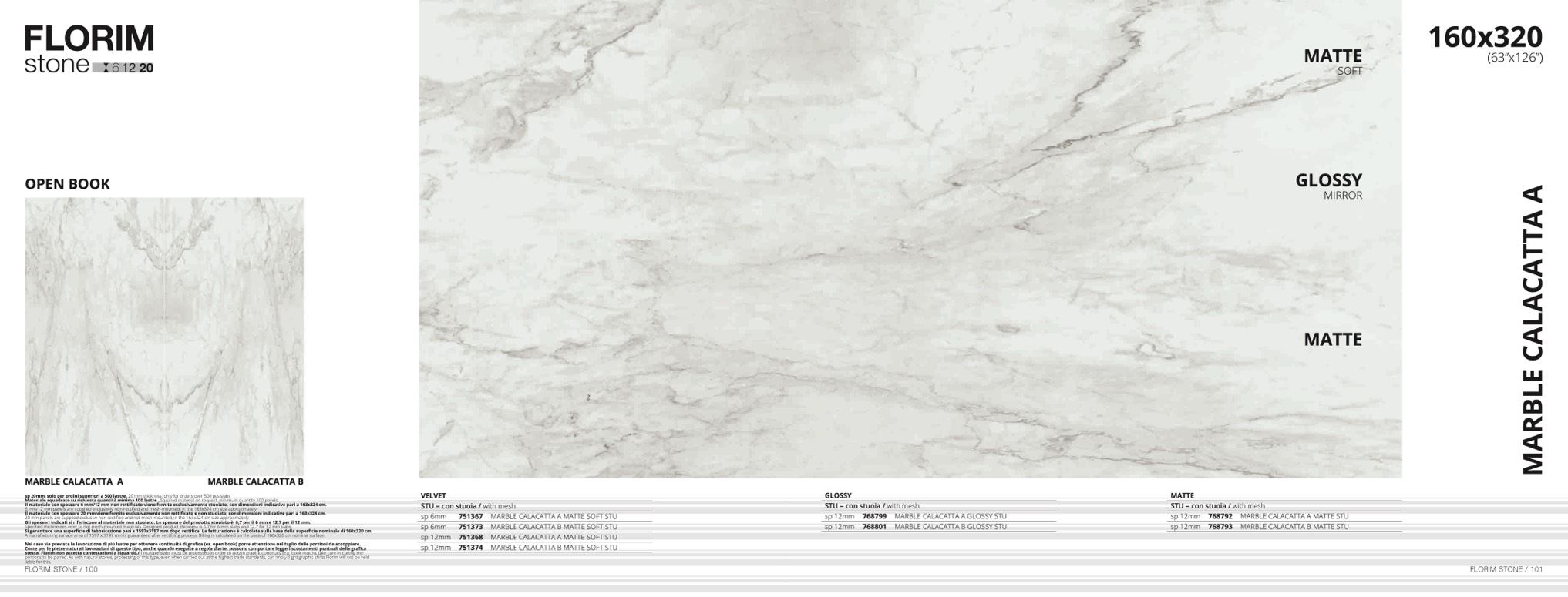
Task: Click product code 768799 Glossy STU
Action: coord(874,517)
